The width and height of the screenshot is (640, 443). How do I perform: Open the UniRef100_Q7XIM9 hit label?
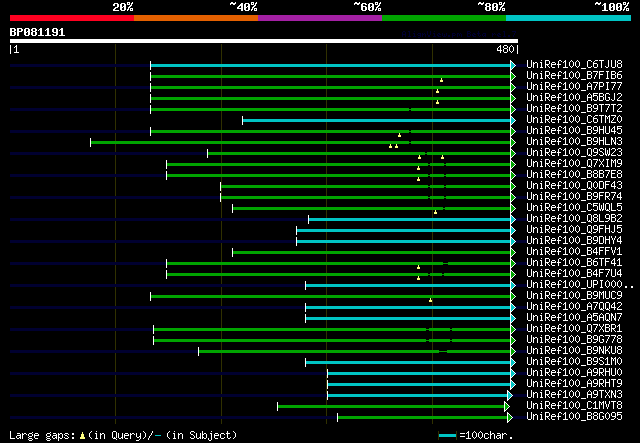pos(574,164)
